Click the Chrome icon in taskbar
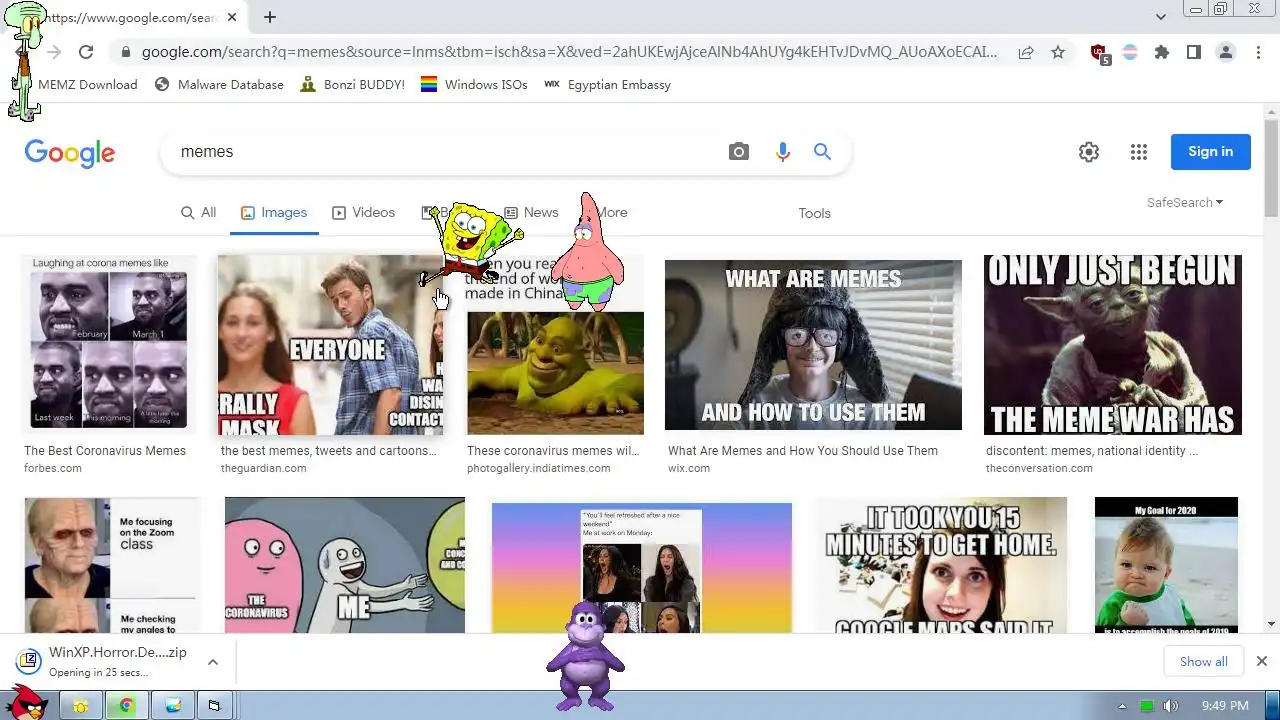 [x=127, y=706]
